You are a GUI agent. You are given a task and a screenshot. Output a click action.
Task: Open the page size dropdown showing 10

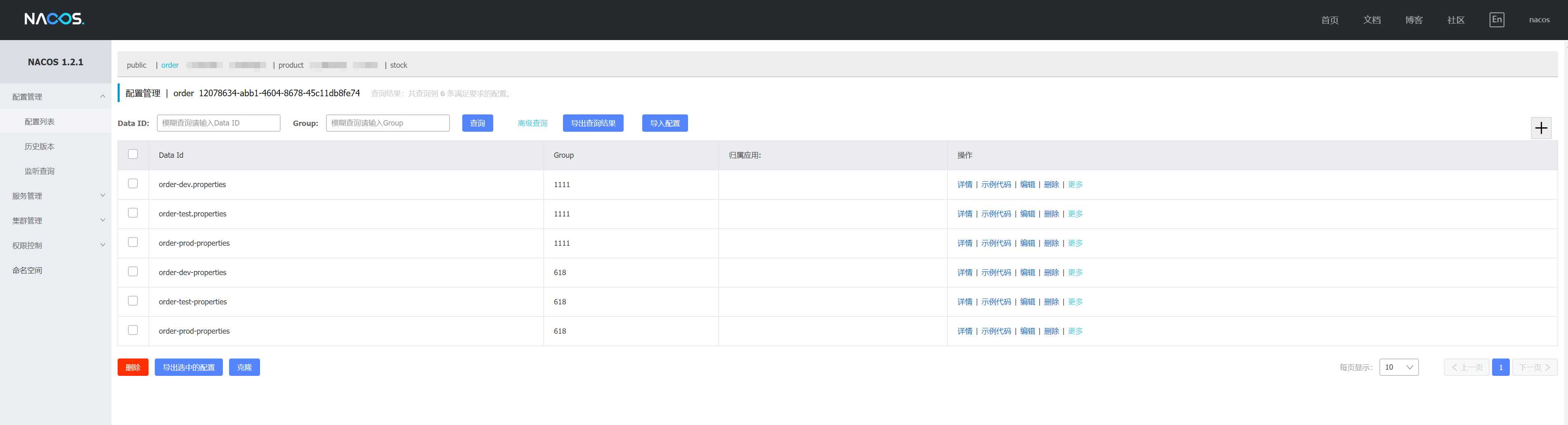pos(1399,367)
